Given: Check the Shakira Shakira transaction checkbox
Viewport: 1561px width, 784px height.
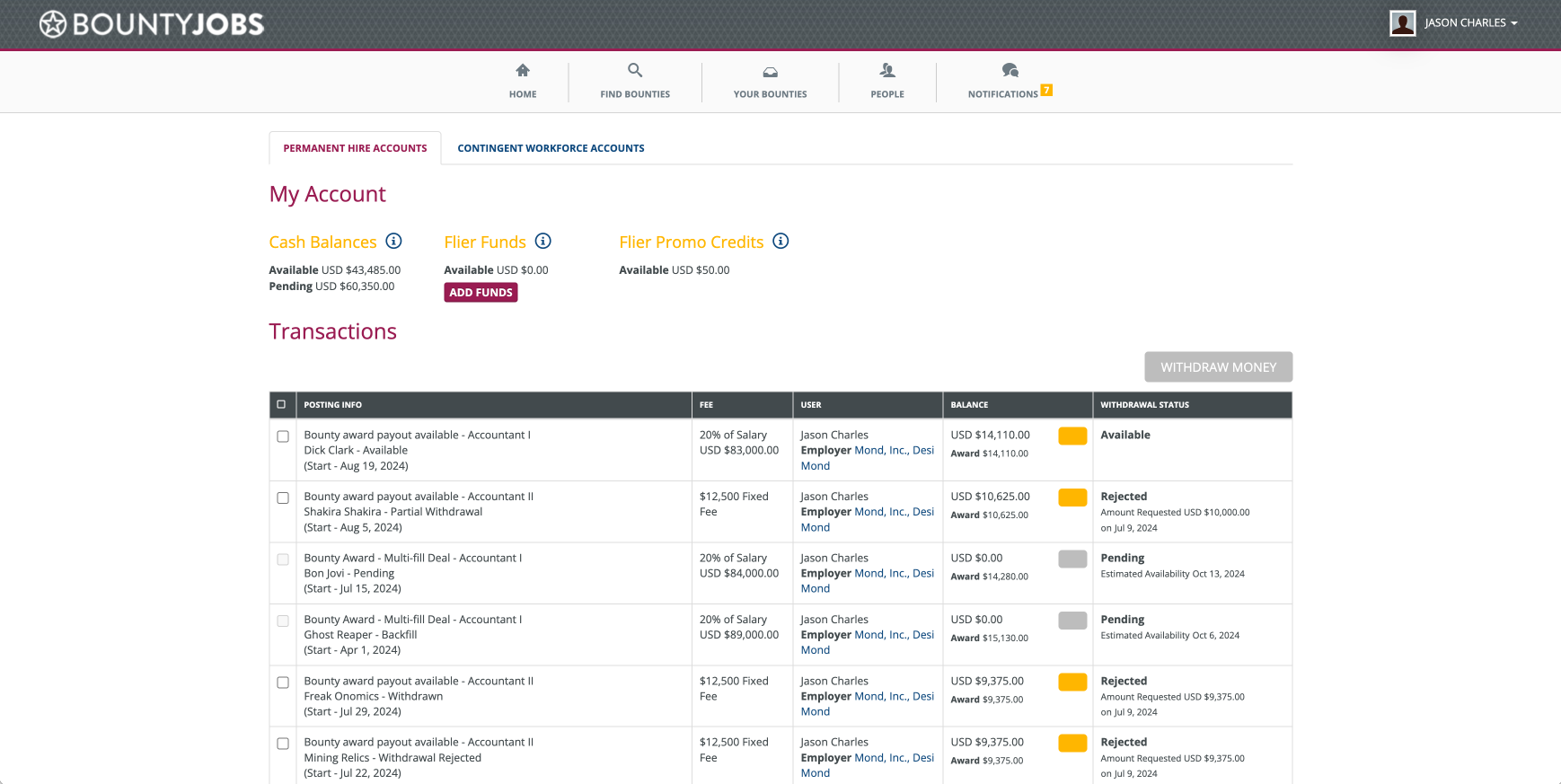Looking at the screenshot, I should pyautogui.click(x=283, y=498).
